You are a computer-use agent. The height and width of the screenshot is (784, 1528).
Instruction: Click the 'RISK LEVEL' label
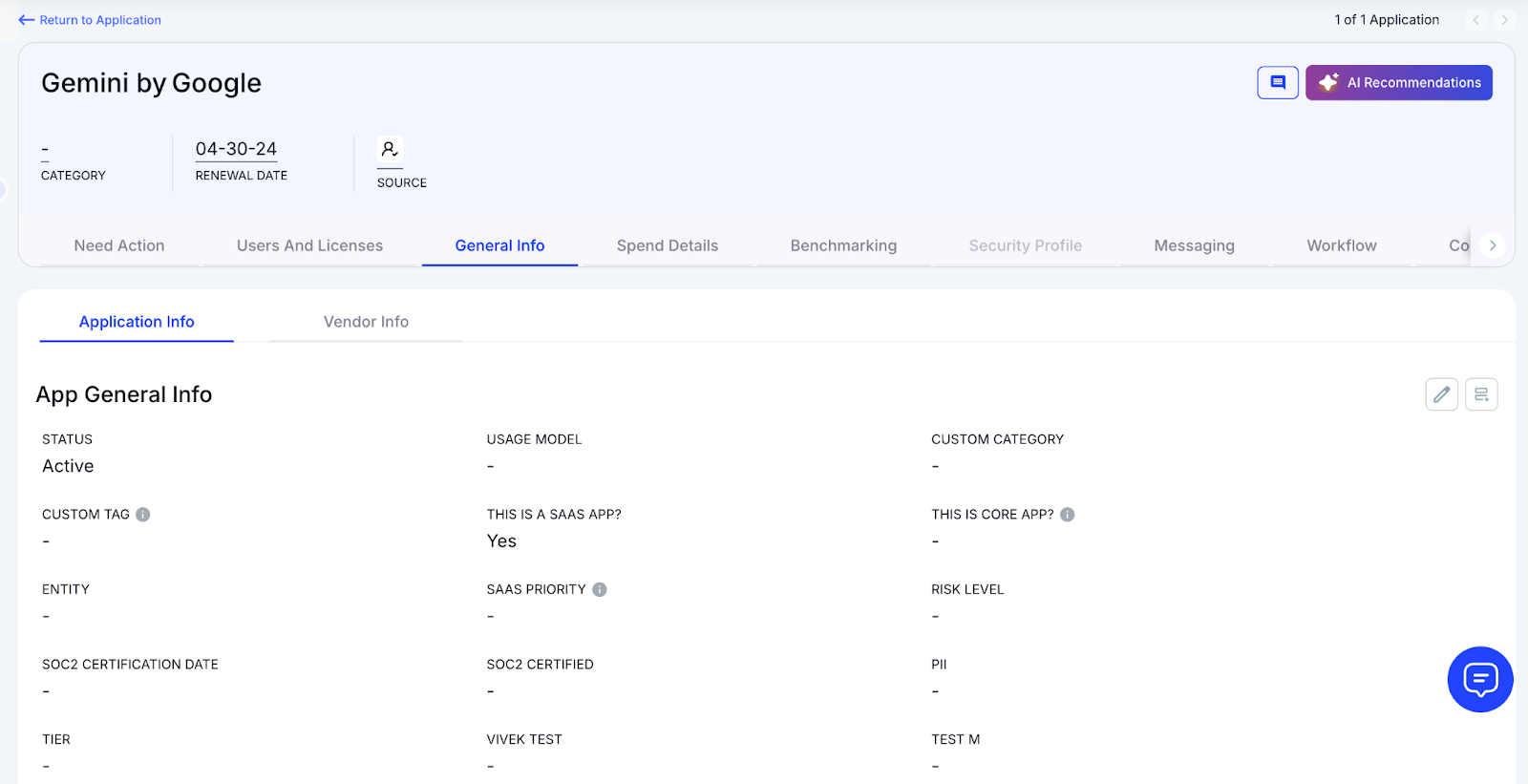967,589
